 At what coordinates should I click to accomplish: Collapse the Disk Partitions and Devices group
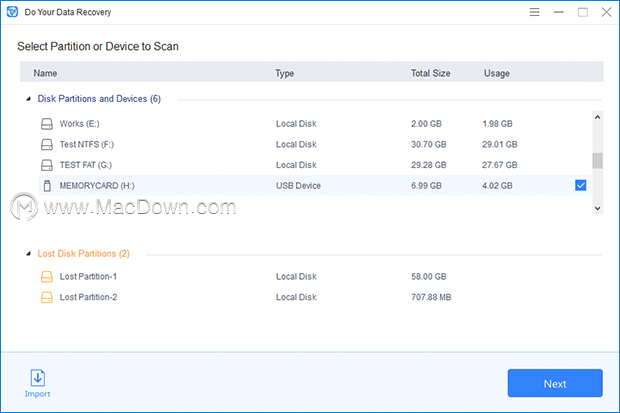pos(28,99)
